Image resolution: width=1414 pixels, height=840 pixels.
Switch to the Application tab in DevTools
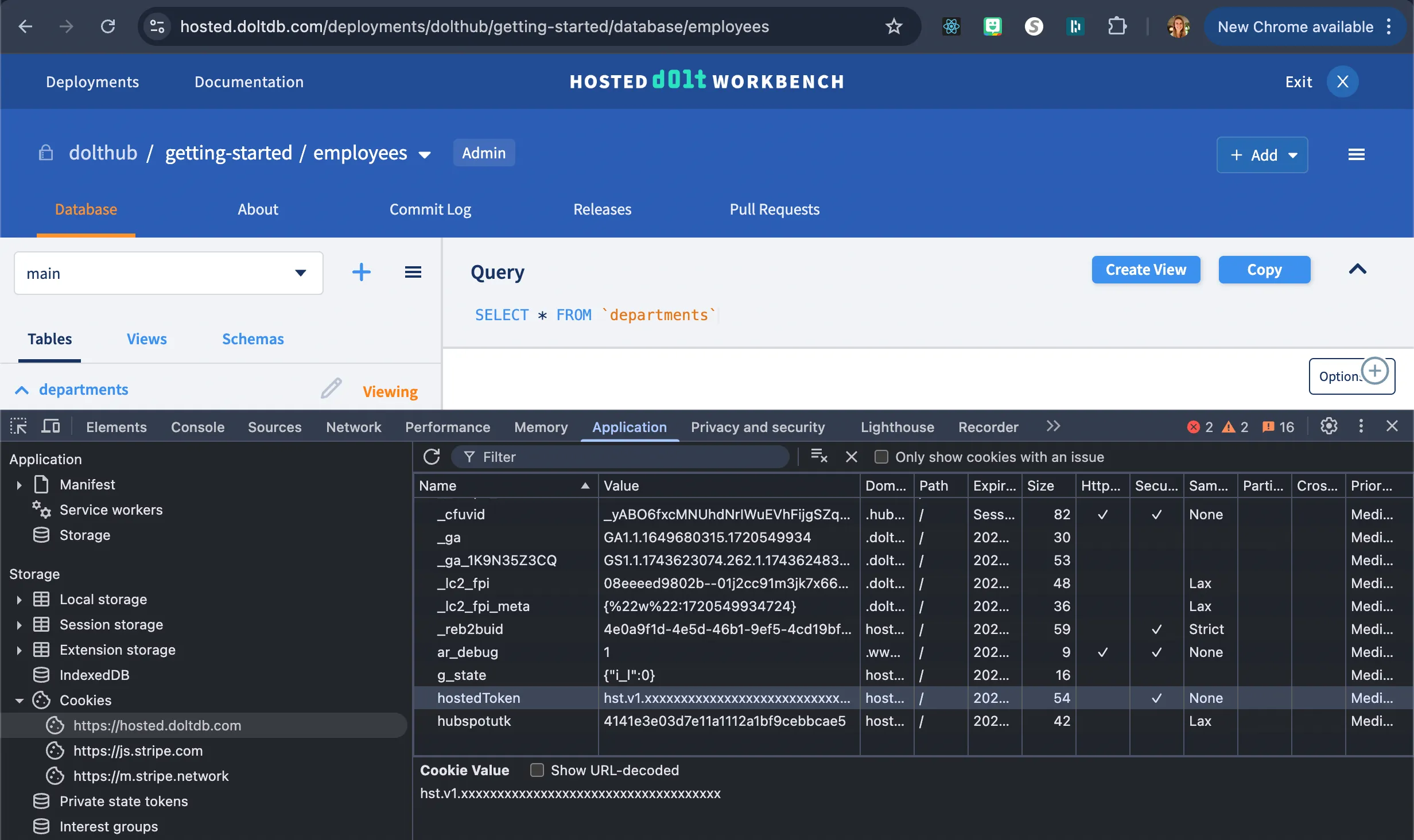[x=629, y=427]
